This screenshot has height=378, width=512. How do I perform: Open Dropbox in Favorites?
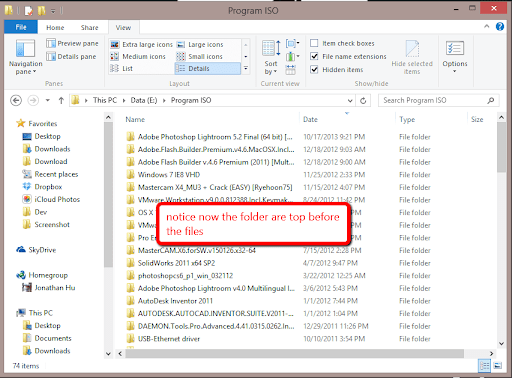click(x=42, y=187)
